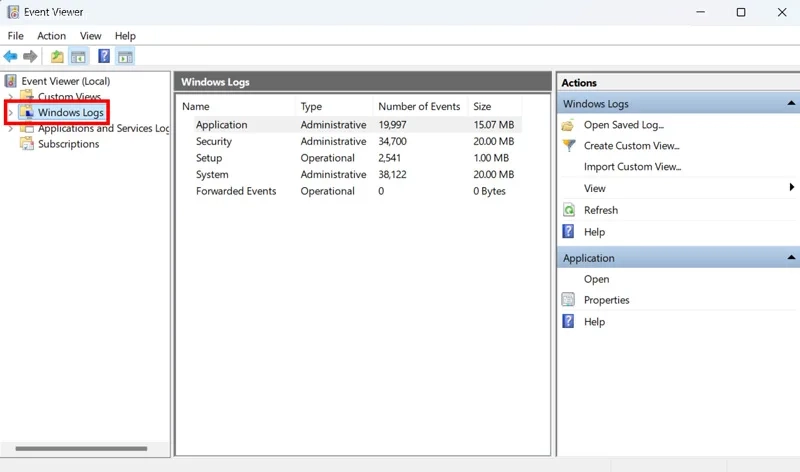Select Subscriptions in the tree
Viewport: 800px width, 472px height.
68,144
